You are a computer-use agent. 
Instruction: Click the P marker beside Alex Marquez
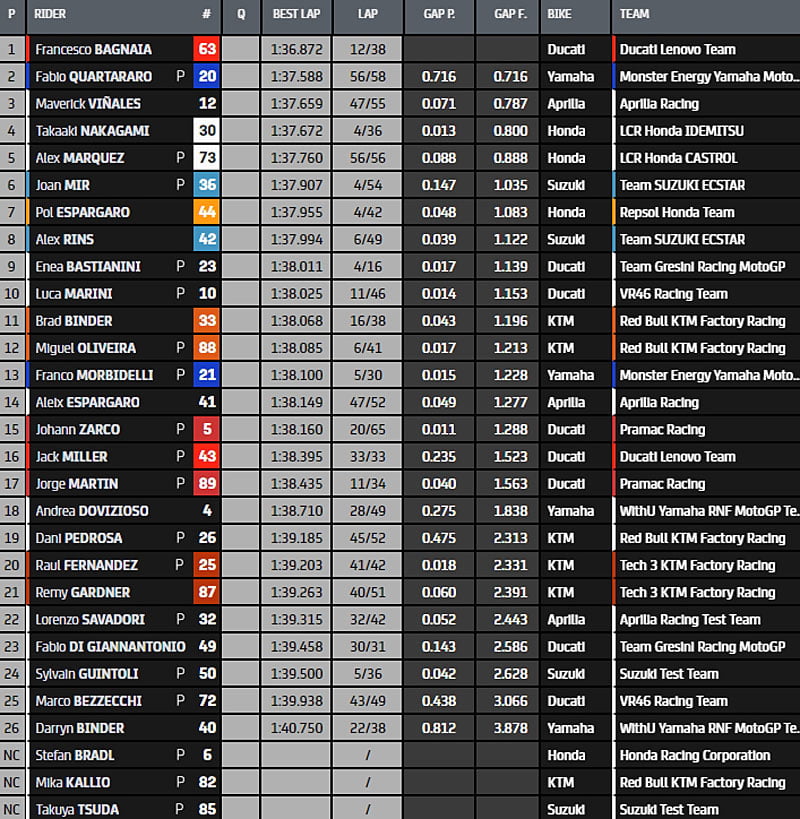click(x=180, y=158)
